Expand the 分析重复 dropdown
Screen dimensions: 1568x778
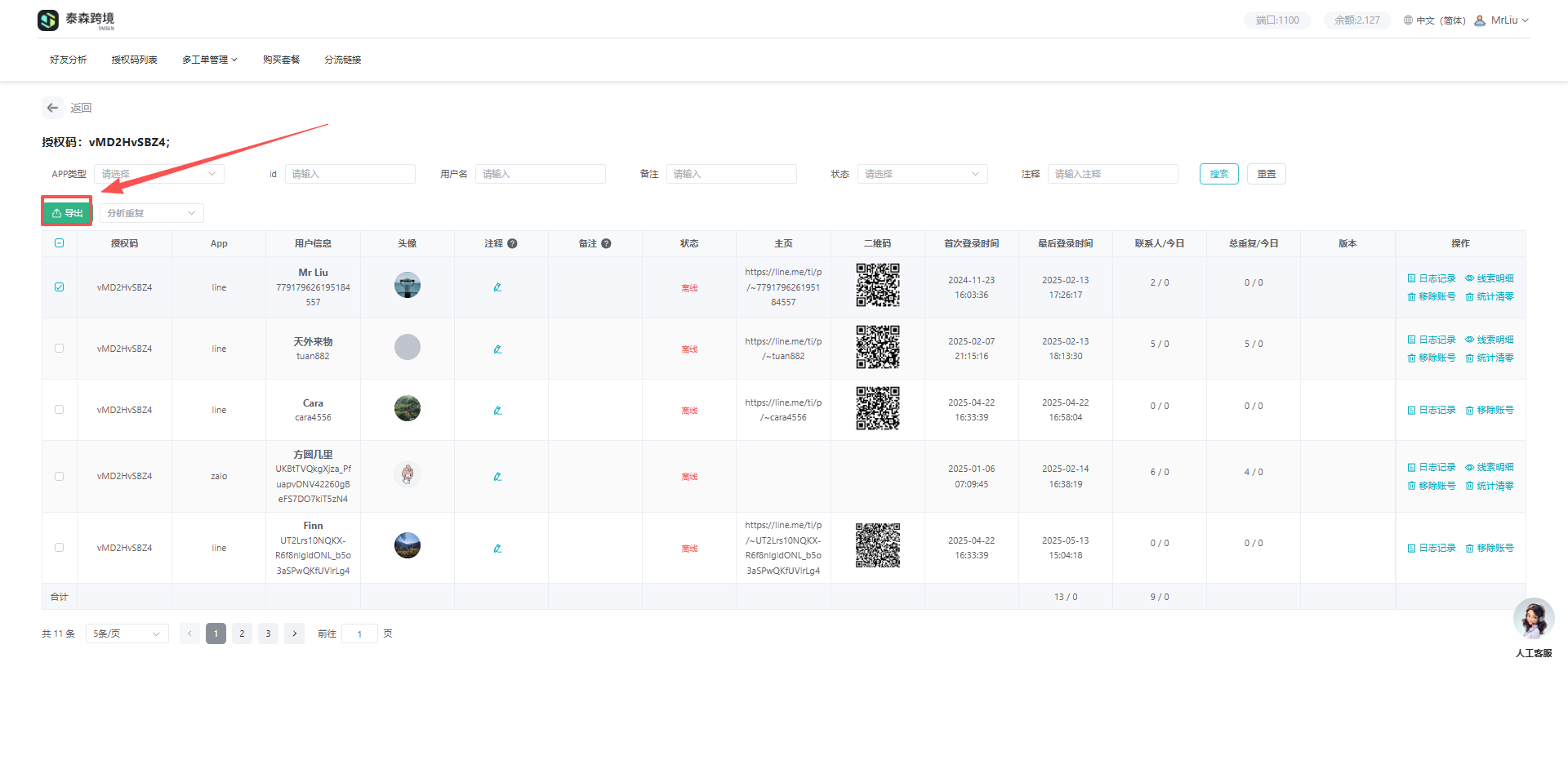(x=151, y=213)
